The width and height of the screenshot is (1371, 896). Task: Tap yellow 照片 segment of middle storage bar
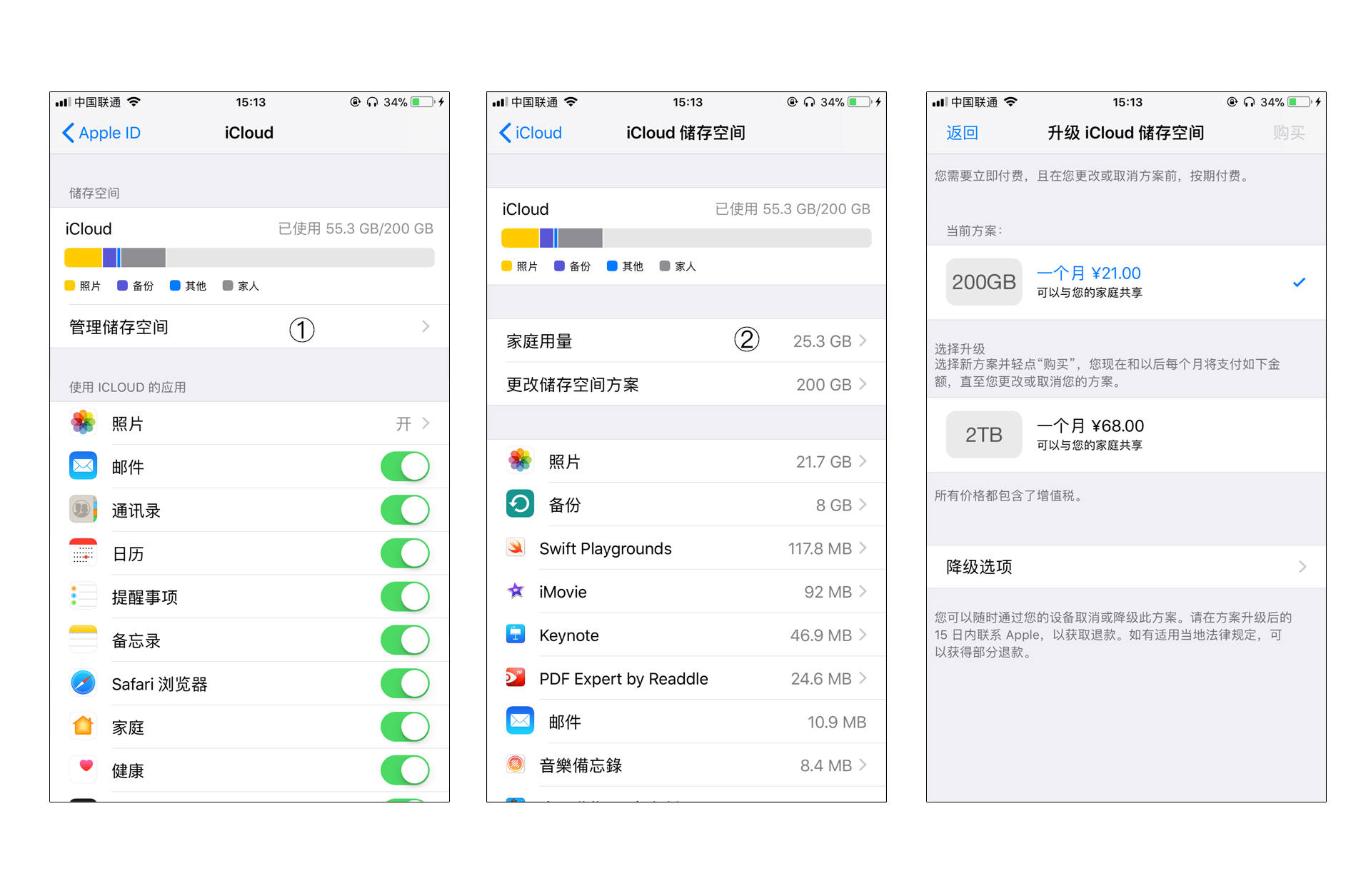pyautogui.click(x=520, y=238)
